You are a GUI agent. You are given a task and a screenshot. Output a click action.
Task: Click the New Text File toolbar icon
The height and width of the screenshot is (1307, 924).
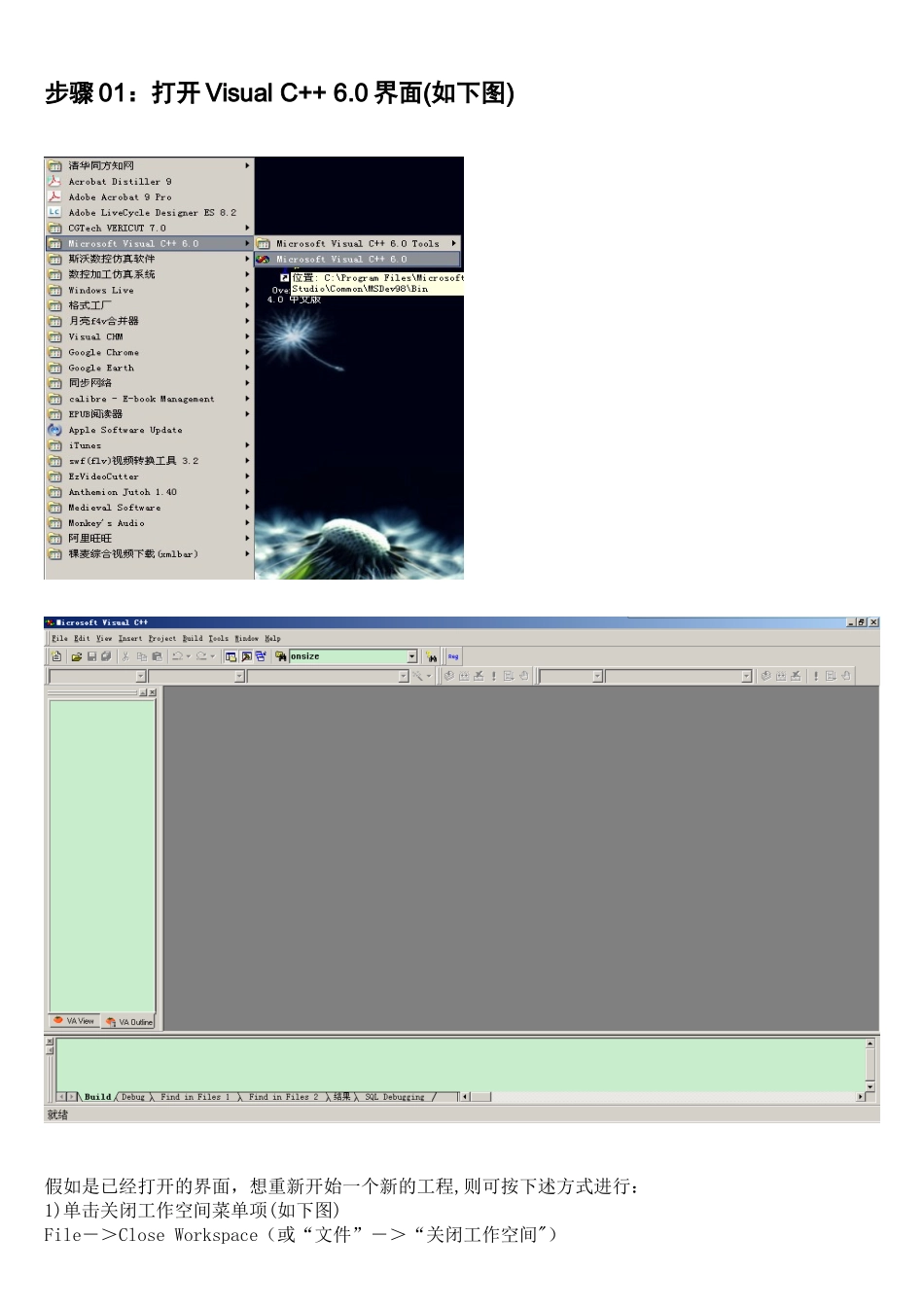[56, 656]
